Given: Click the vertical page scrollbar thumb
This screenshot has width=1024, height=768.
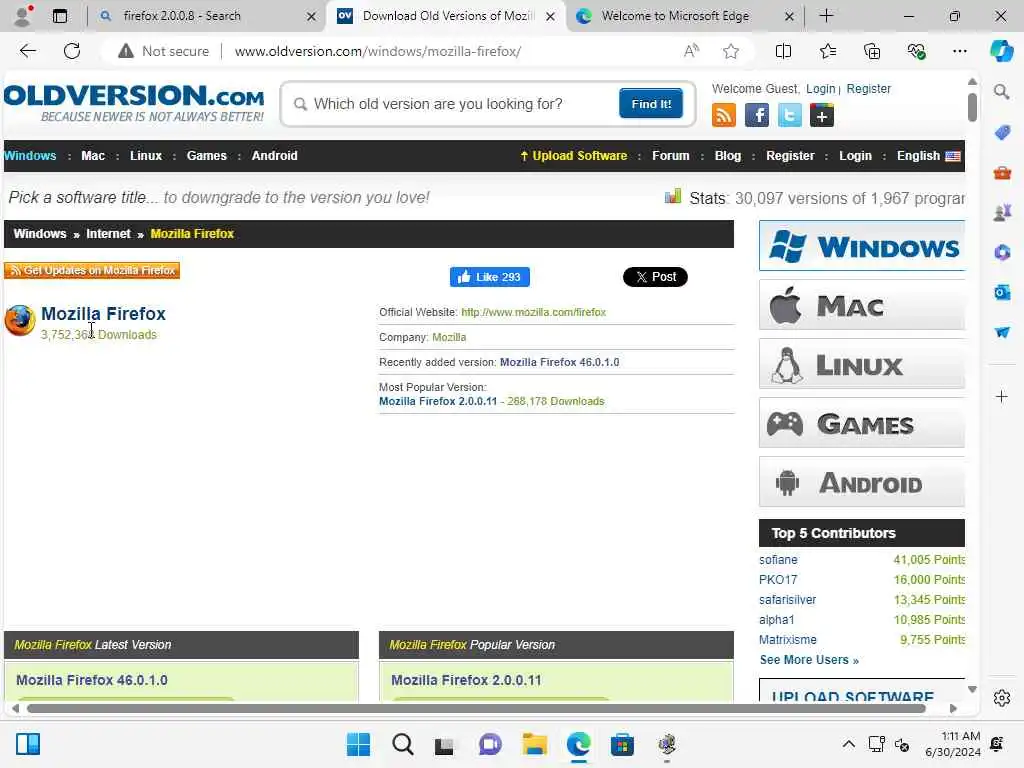Looking at the screenshot, I should point(972,107).
